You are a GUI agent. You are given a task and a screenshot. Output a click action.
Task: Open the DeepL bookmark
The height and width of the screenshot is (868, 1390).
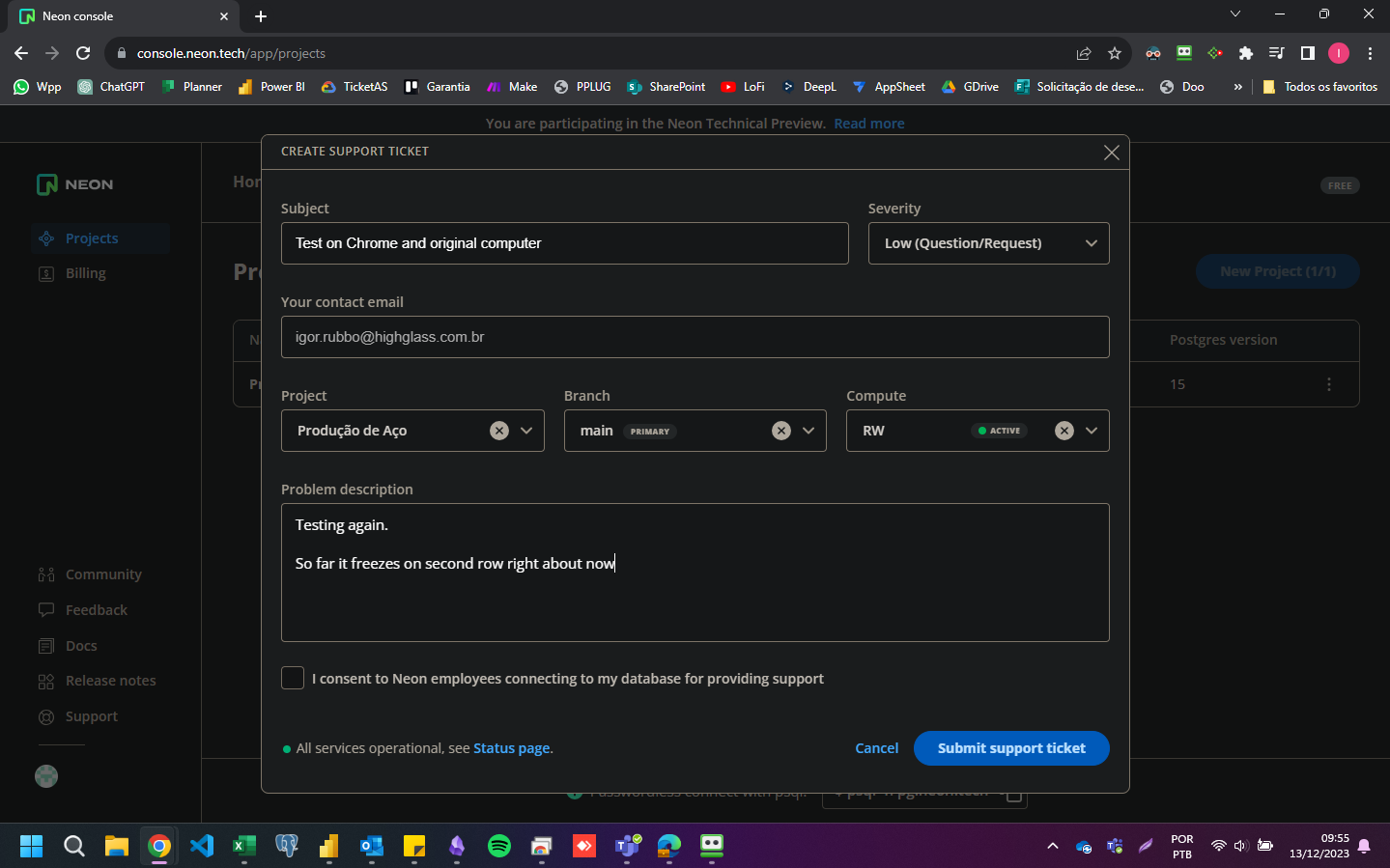pos(808,87)
